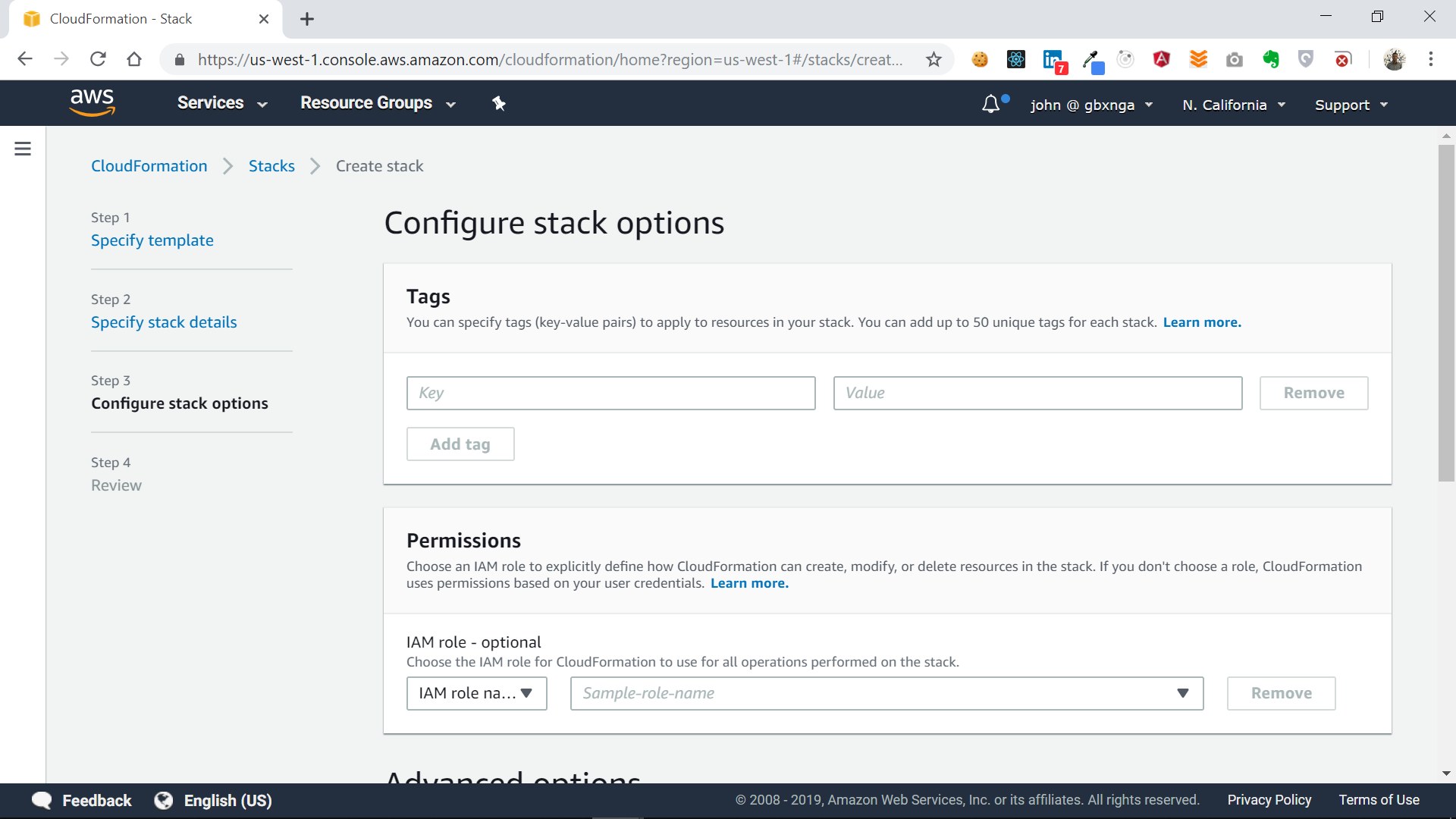Go to CloudFormation breadcrumb link
The height and width of the screenshot is (819, 1456).
(149, 166)
